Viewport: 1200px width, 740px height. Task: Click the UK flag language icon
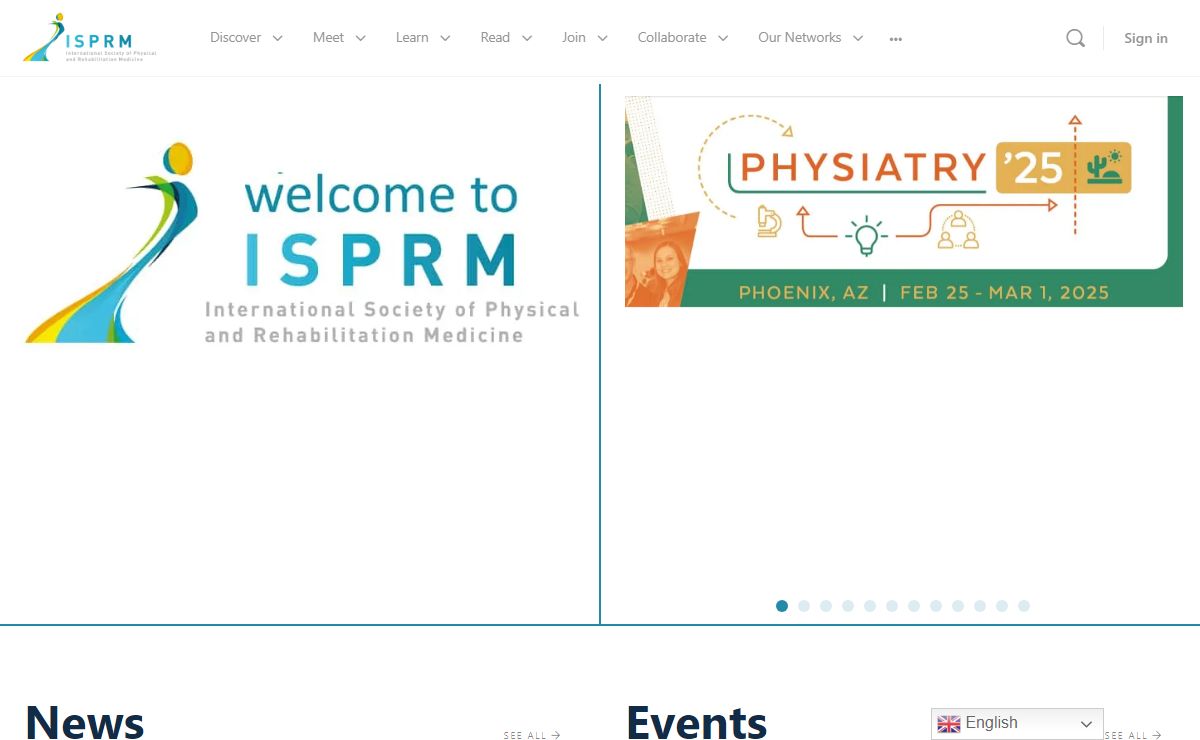949,723
